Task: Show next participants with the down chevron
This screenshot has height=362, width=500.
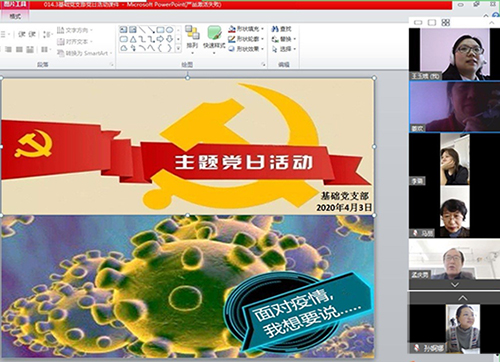Action: 455,285
